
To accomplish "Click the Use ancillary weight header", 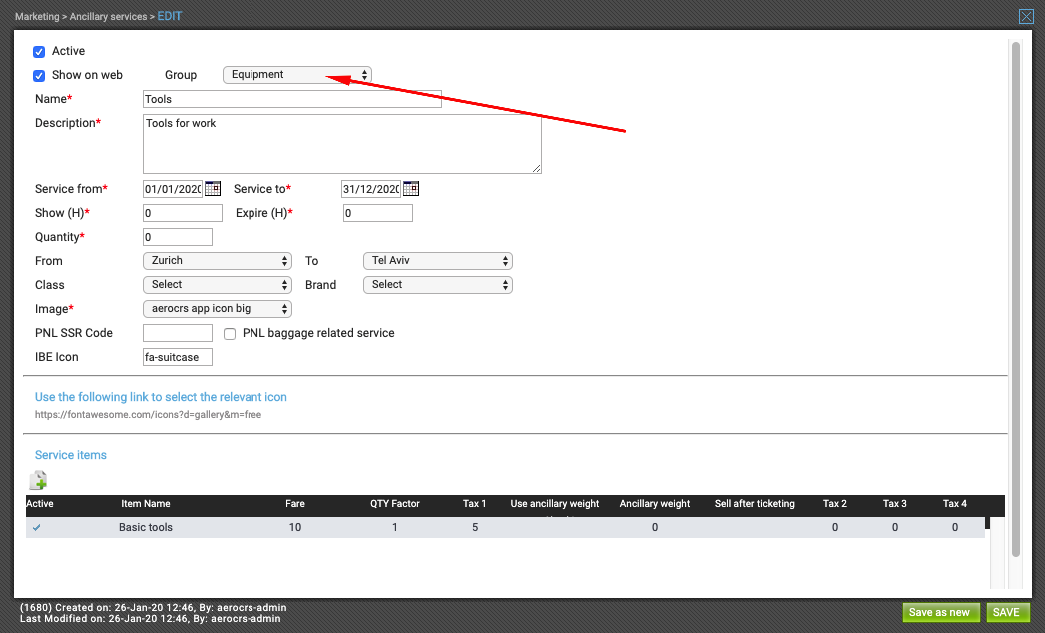I will [554, 504].
